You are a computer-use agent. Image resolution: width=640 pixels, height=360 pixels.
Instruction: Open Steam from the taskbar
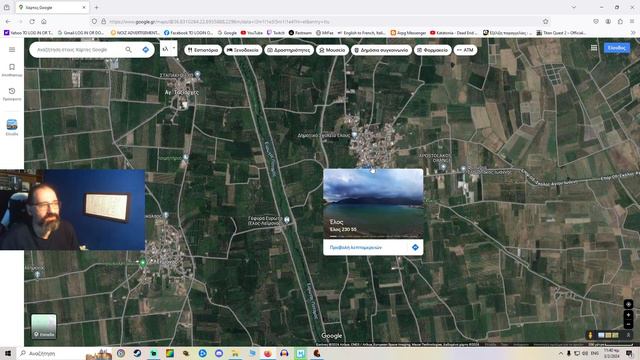(x=137, y=353)
